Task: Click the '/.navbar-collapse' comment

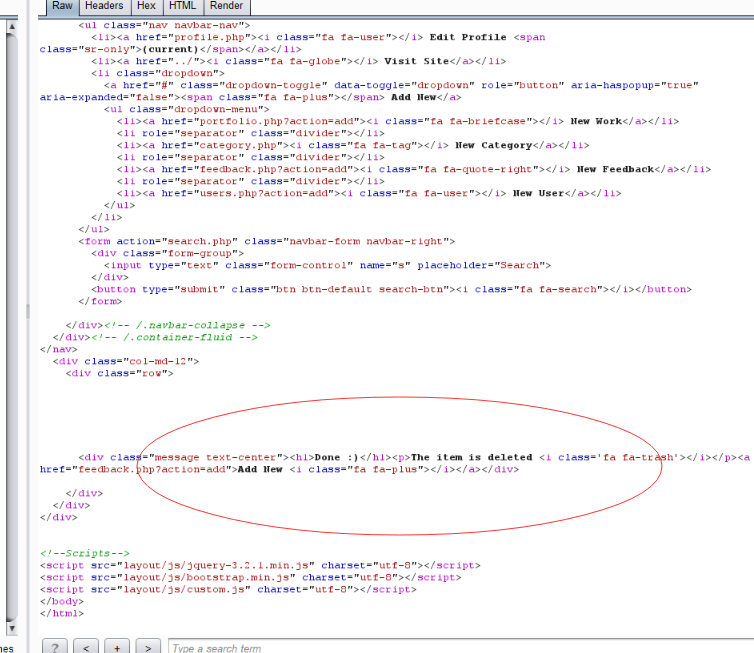Action: coord(187,325)
